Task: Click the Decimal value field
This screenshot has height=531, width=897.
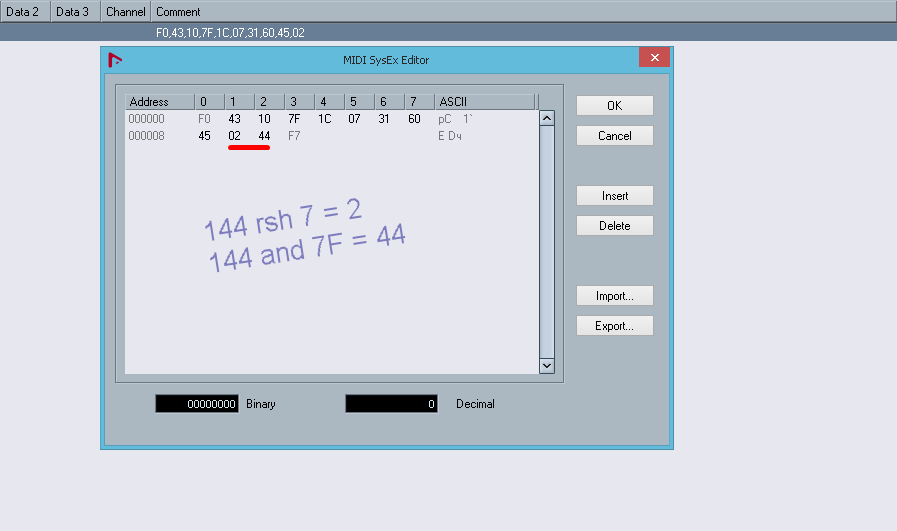Action: 391,404
